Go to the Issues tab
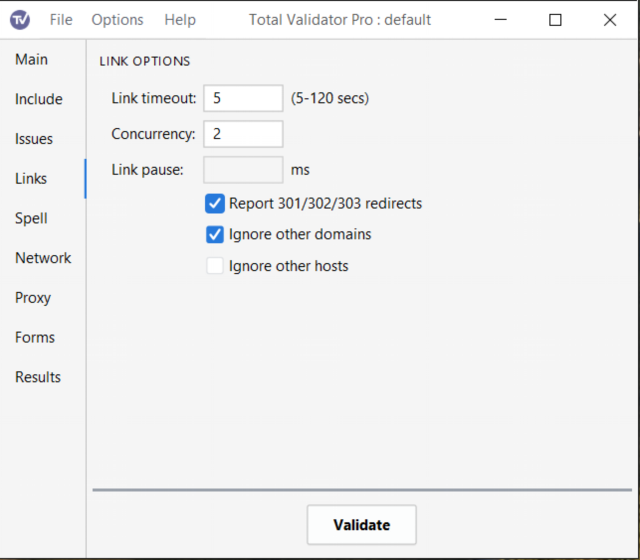The width and height of the screenshot is (640, 560). click(34, 139)
